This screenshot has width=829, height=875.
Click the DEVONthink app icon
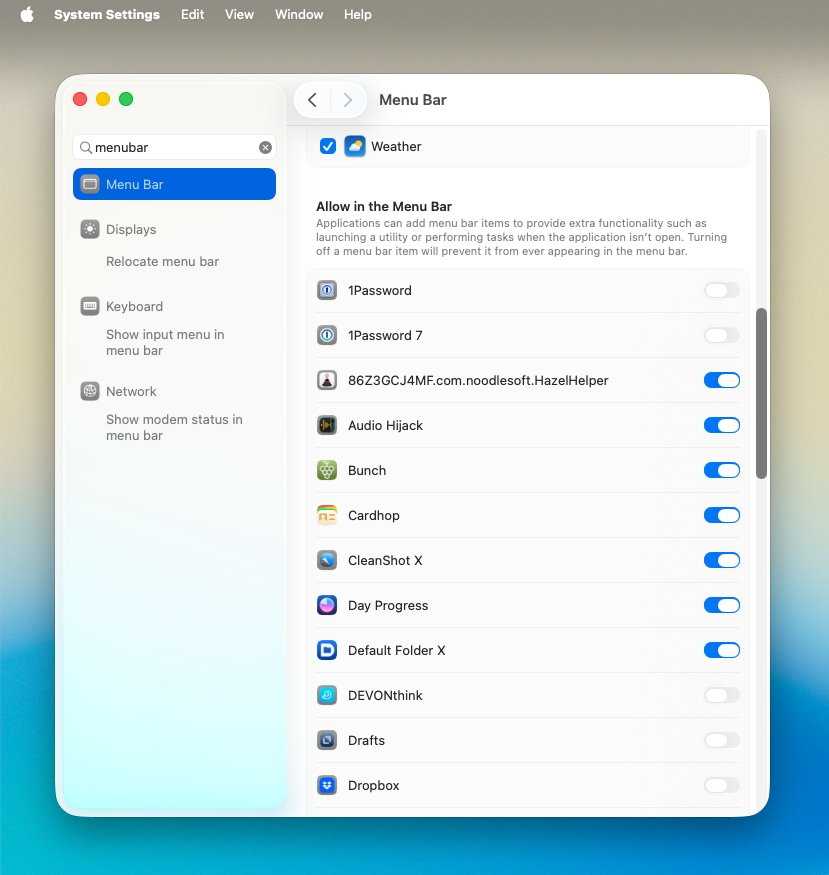click(x=327, y=695)
